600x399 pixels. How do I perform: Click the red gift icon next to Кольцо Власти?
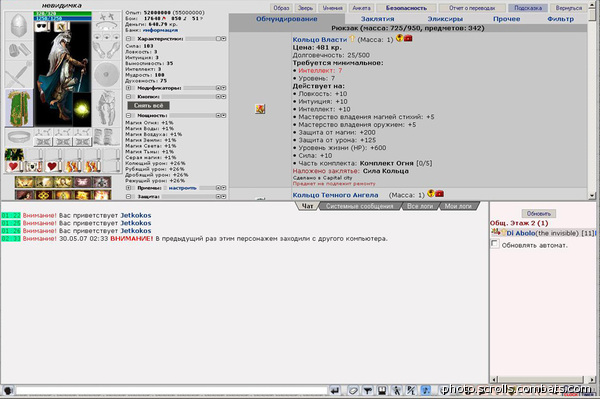pyautogui.click(x=408, y=38)
